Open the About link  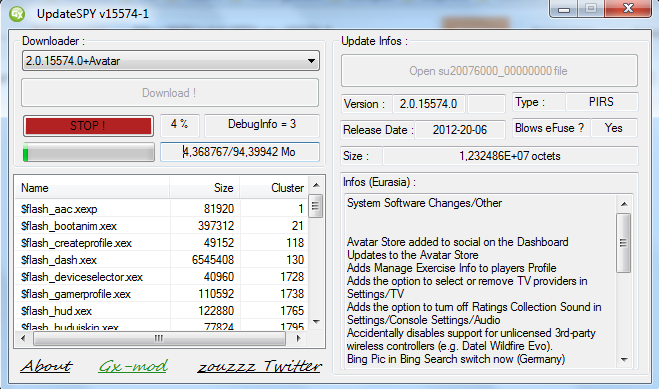point(46,366)
